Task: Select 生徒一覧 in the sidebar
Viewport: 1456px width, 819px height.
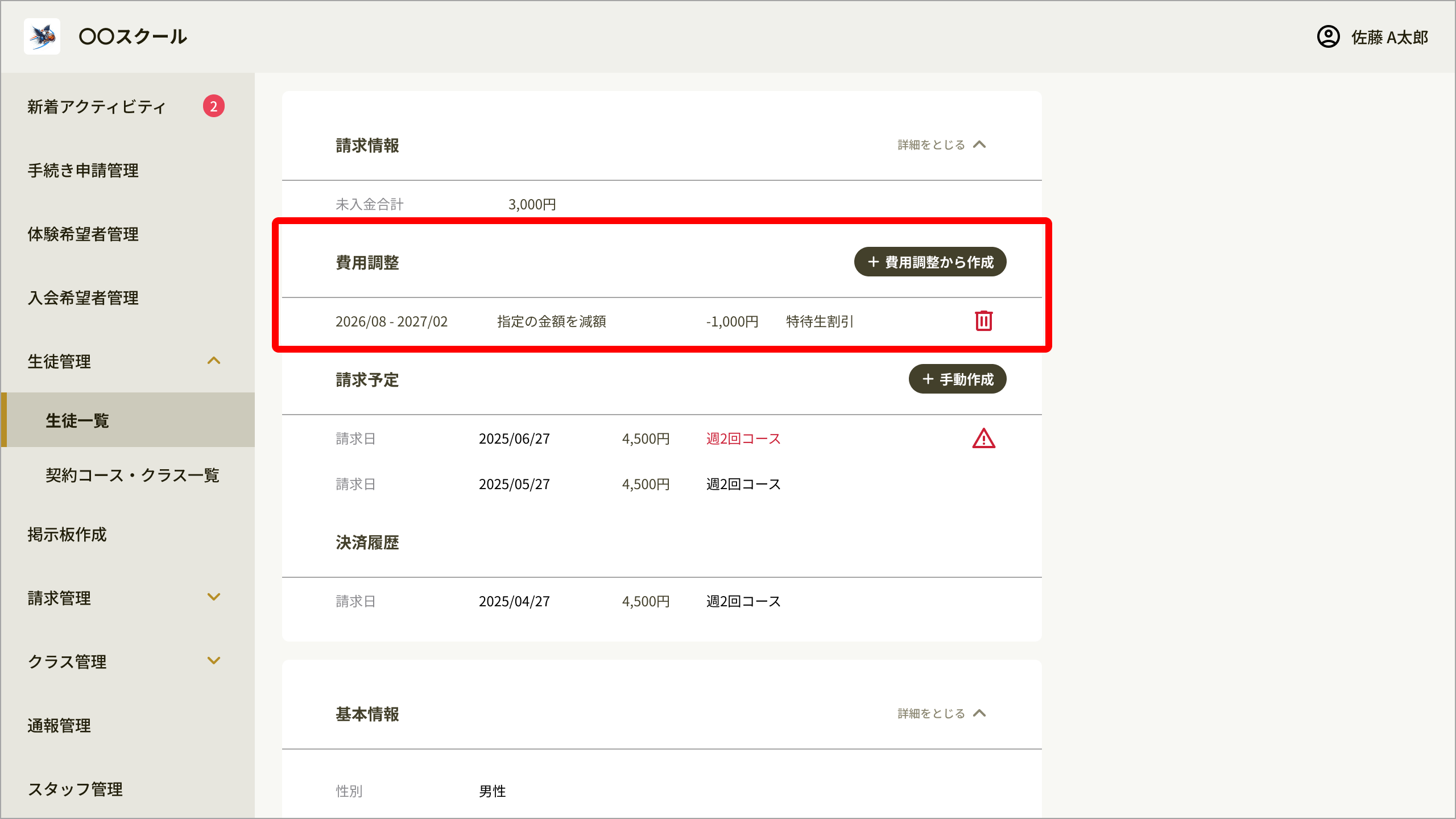Action: pos(128,420)
